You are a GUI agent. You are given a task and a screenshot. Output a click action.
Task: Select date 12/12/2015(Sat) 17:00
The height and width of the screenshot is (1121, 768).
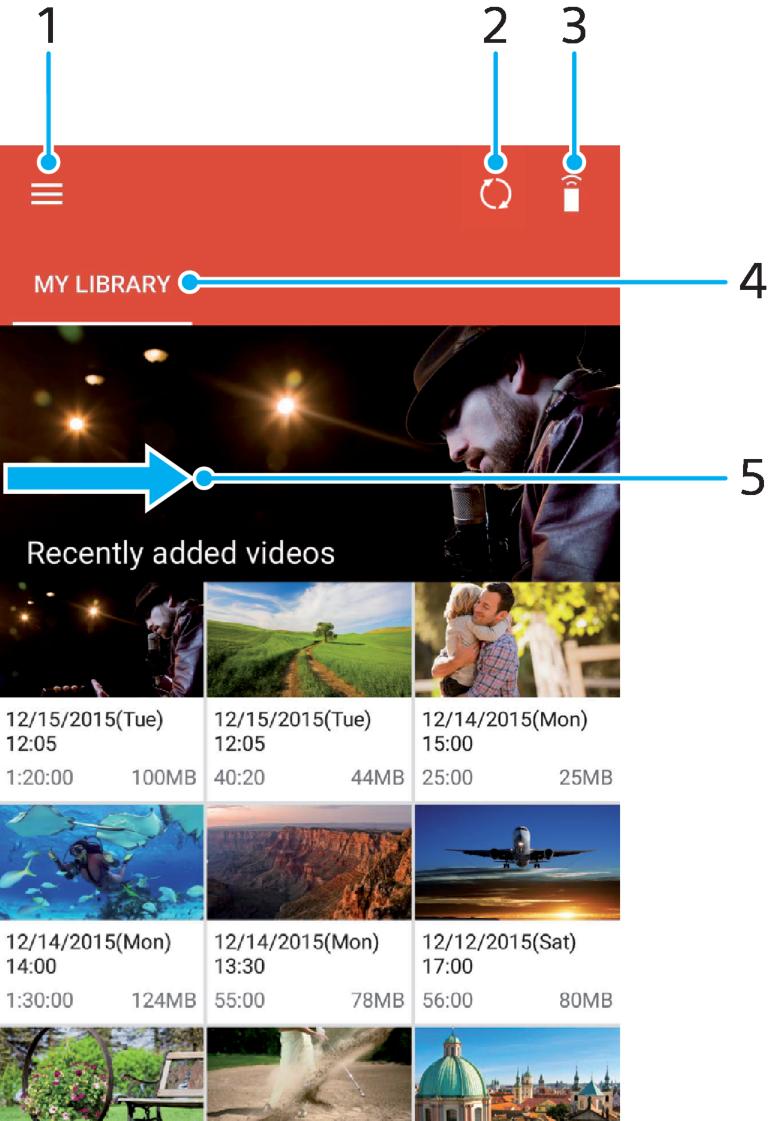click(499, 954)
